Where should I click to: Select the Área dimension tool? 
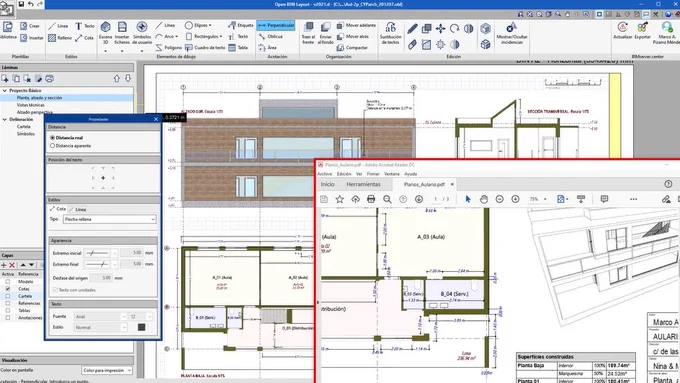coord(267,48)
